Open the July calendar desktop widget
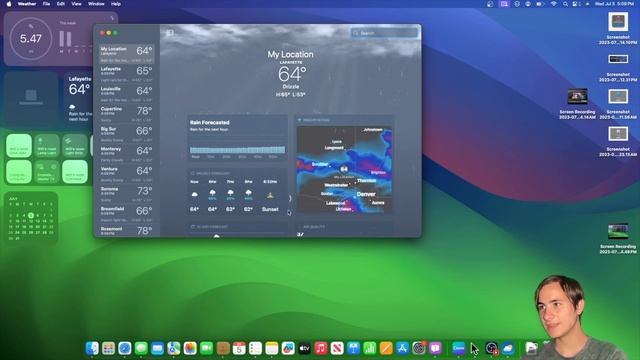Viewport: 640px width, 360px height. pos(31,218)
